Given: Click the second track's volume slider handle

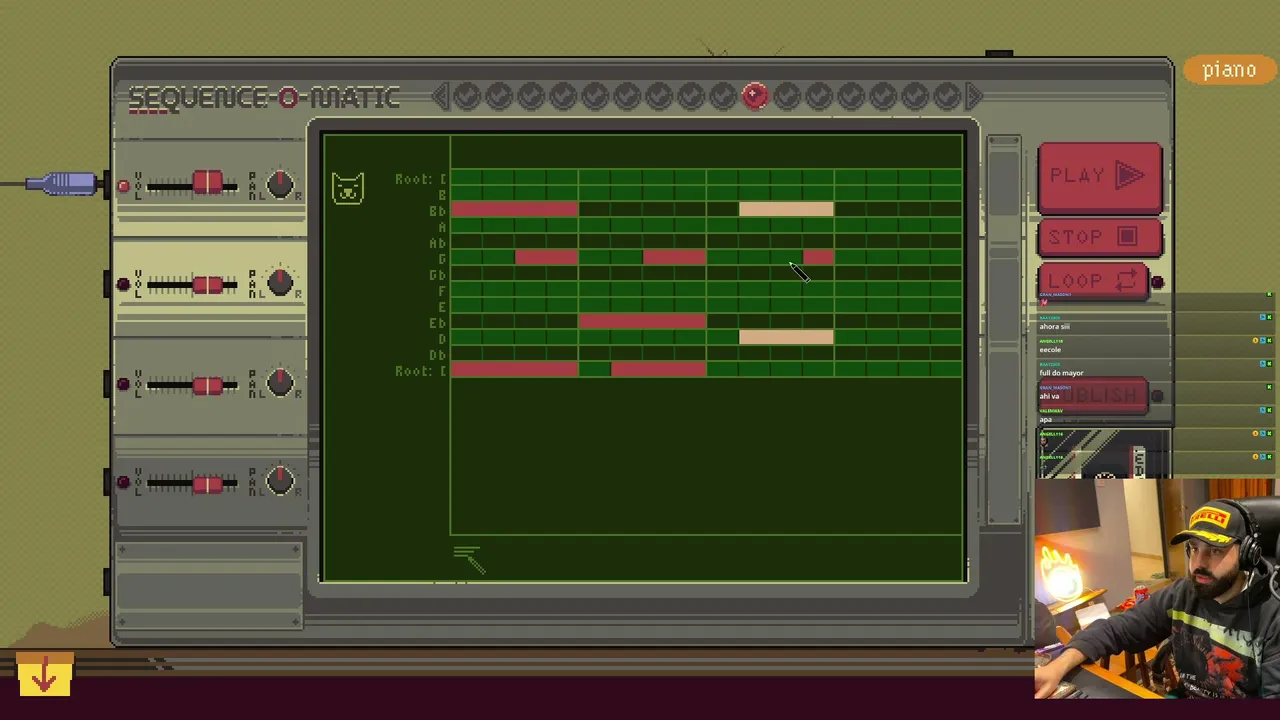Looking at the screenshot, I should pos(208,285).
